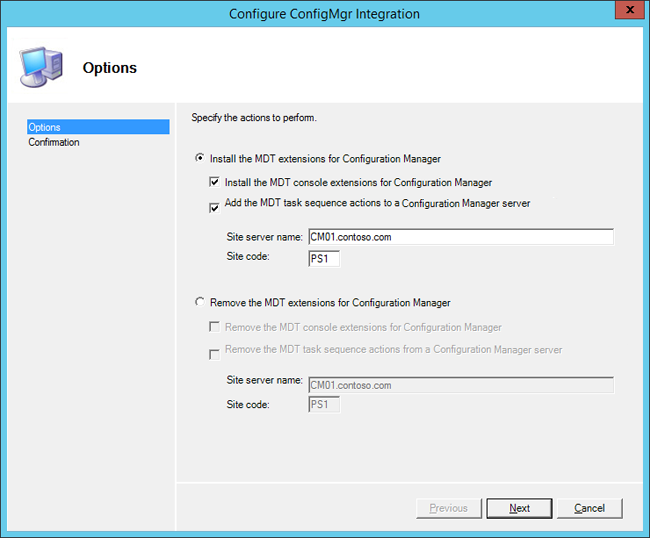
Task: Click the 'Specify the actions to perform' text
Action: pyautogui.click(x=254, y=118)
